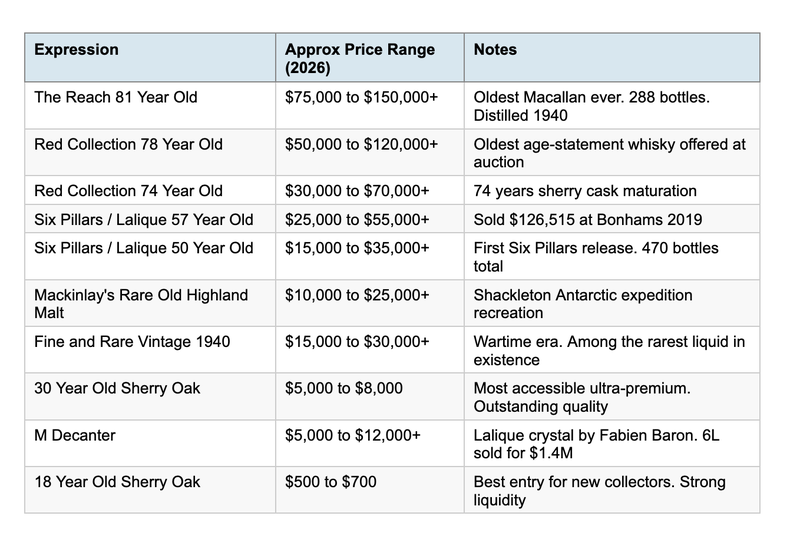Select the 30 Year Old Sherry Oak cell
The image size is (800, 549).
click(117, 388)
